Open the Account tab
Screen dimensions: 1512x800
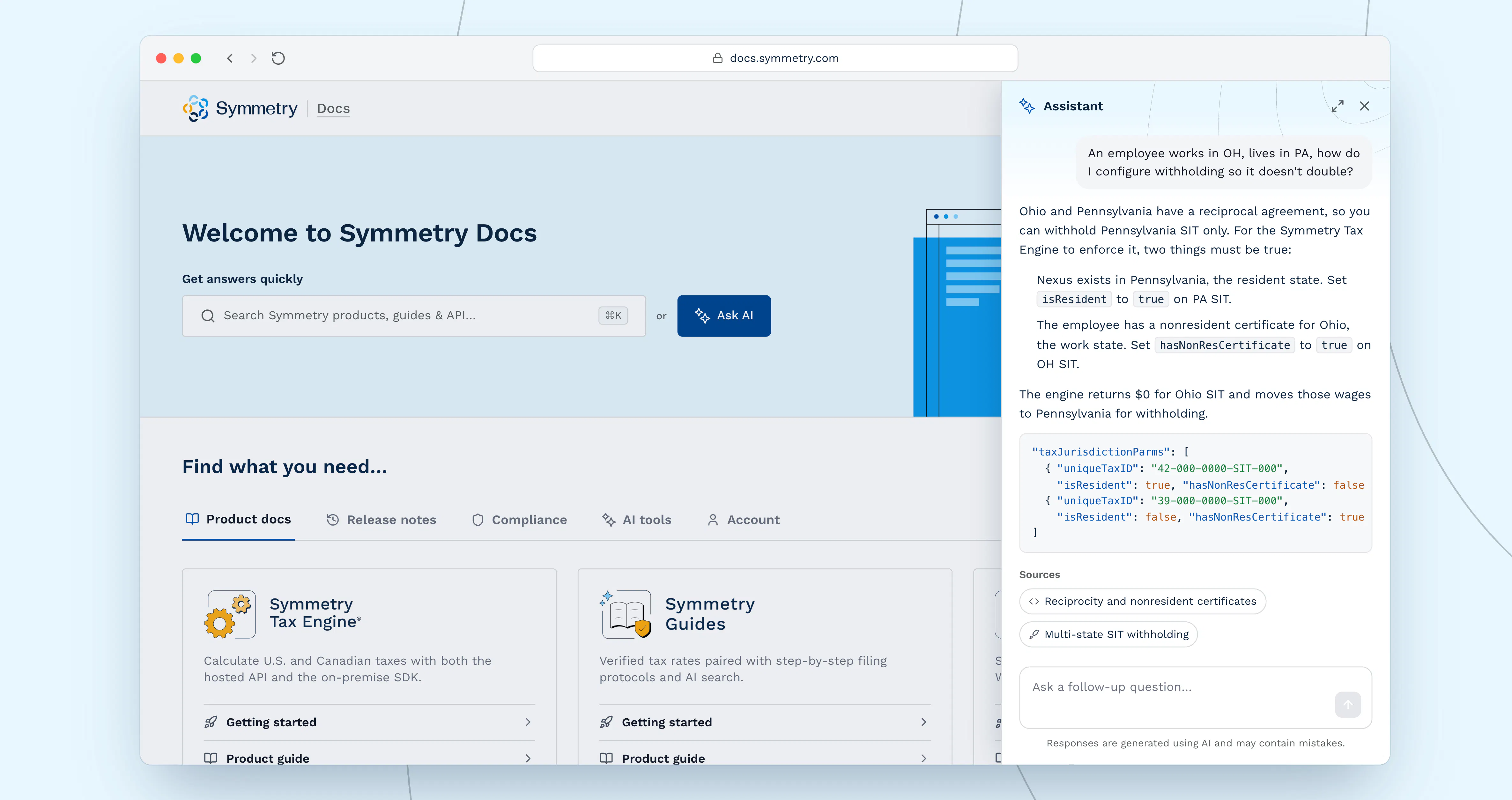click(x=744, y=520)
